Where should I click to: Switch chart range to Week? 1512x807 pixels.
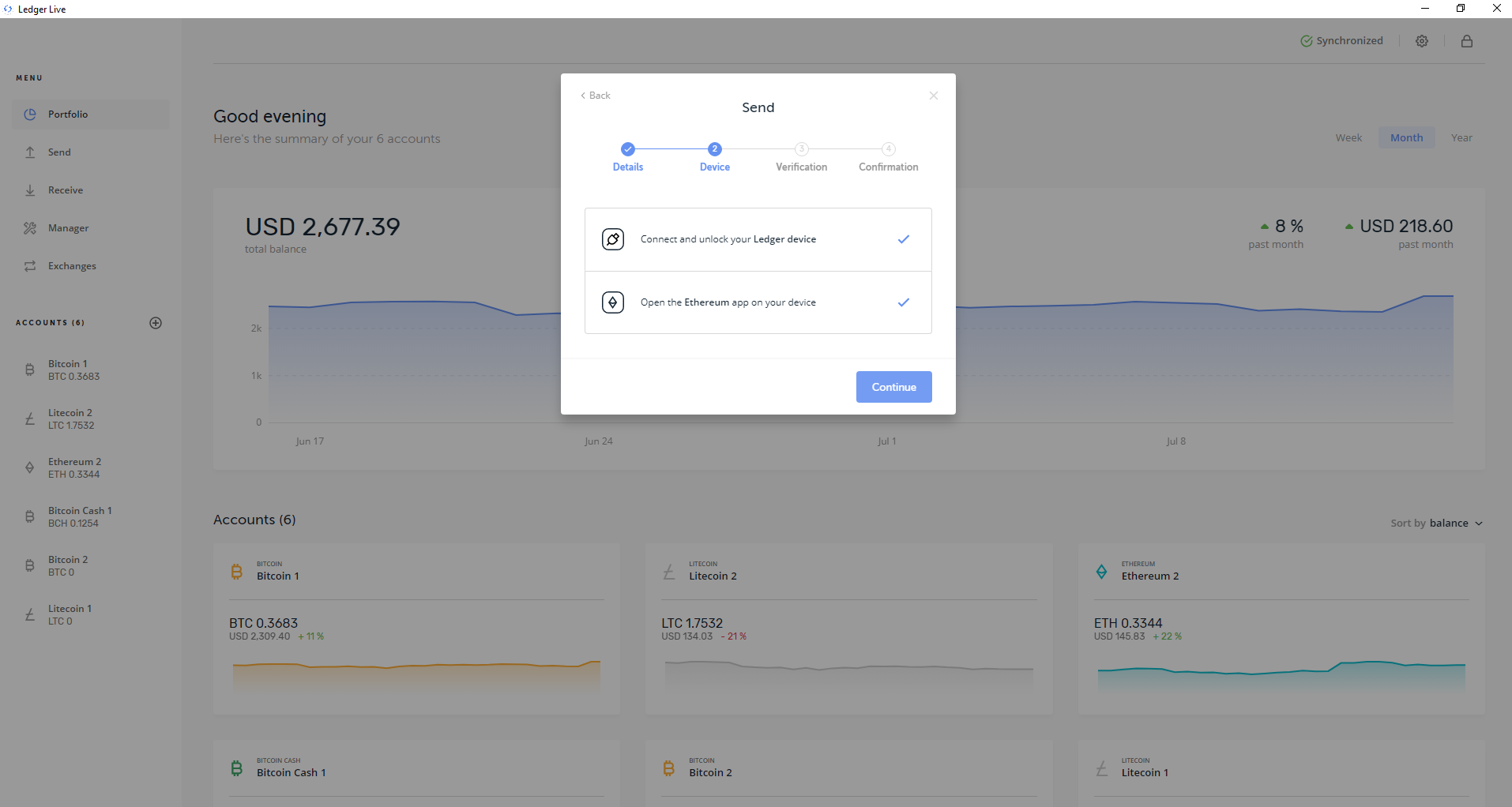pos(1348,138)
